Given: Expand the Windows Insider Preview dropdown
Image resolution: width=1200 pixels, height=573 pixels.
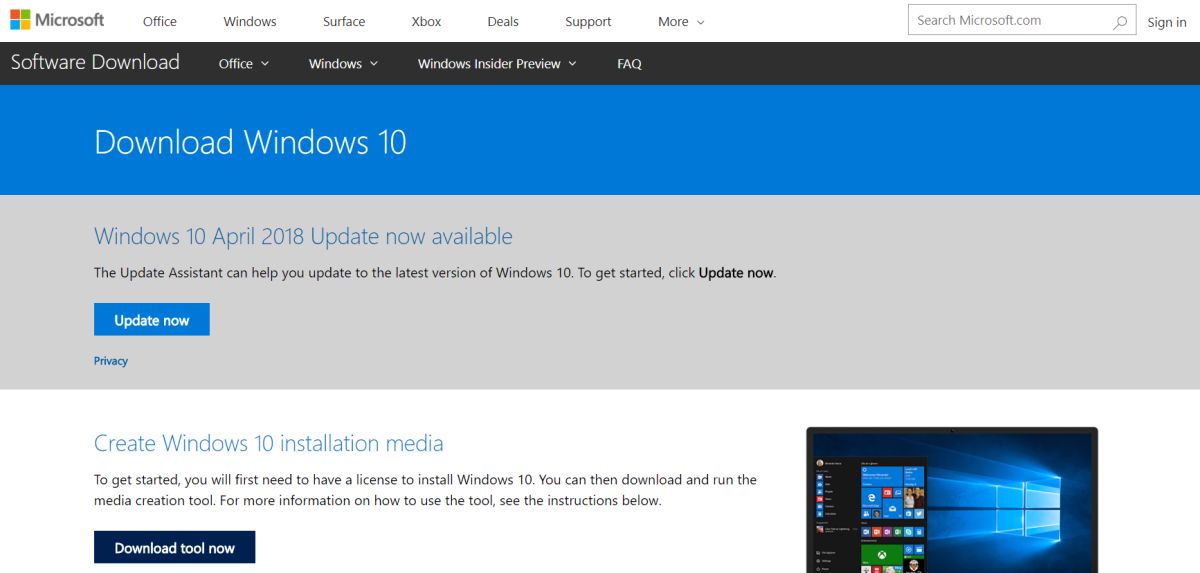Looking at the screenshot, I should pos(497,63).
